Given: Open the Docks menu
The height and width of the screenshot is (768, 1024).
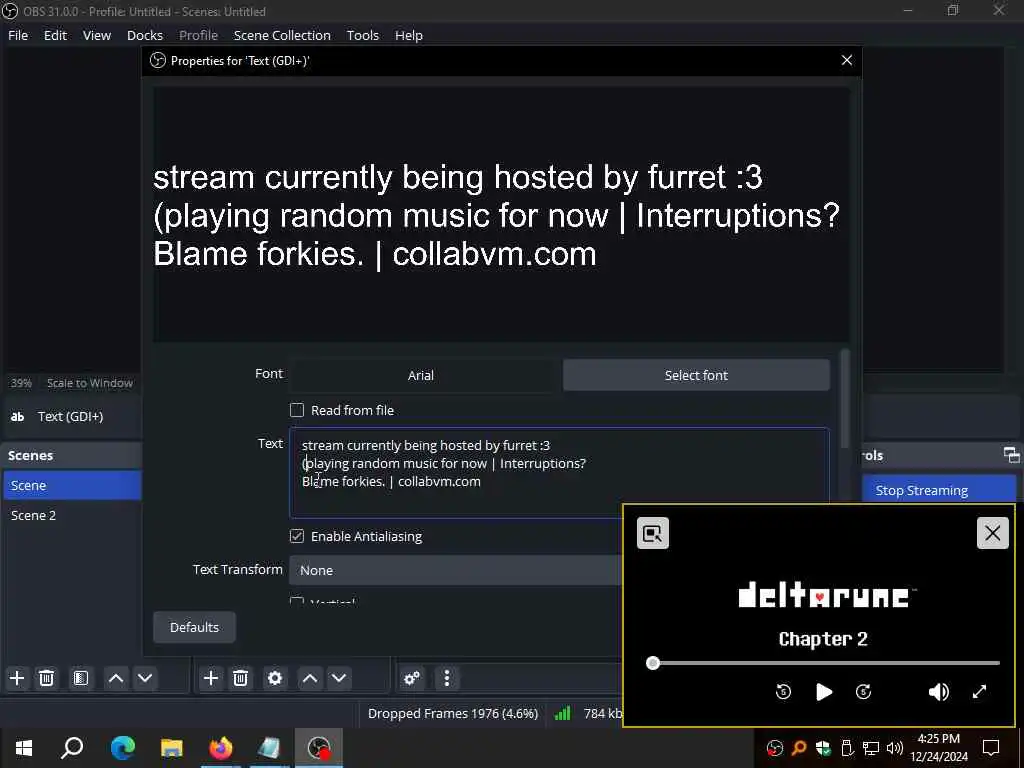Looking at the screenshot, I should tap(145, 35).
